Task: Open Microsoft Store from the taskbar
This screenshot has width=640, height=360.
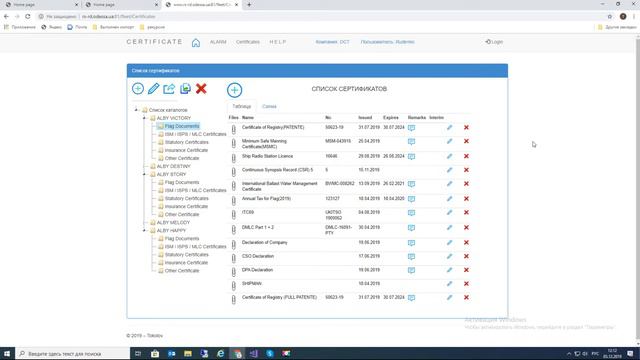Action: [x=155, y=353]
